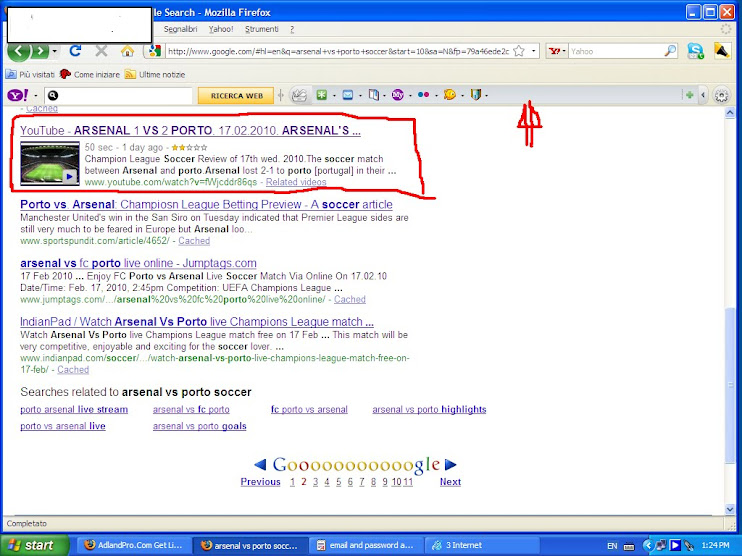The width and height of the screenshot is (742, 556).
Task: Stop loading with the X icon
Action: 101,51
